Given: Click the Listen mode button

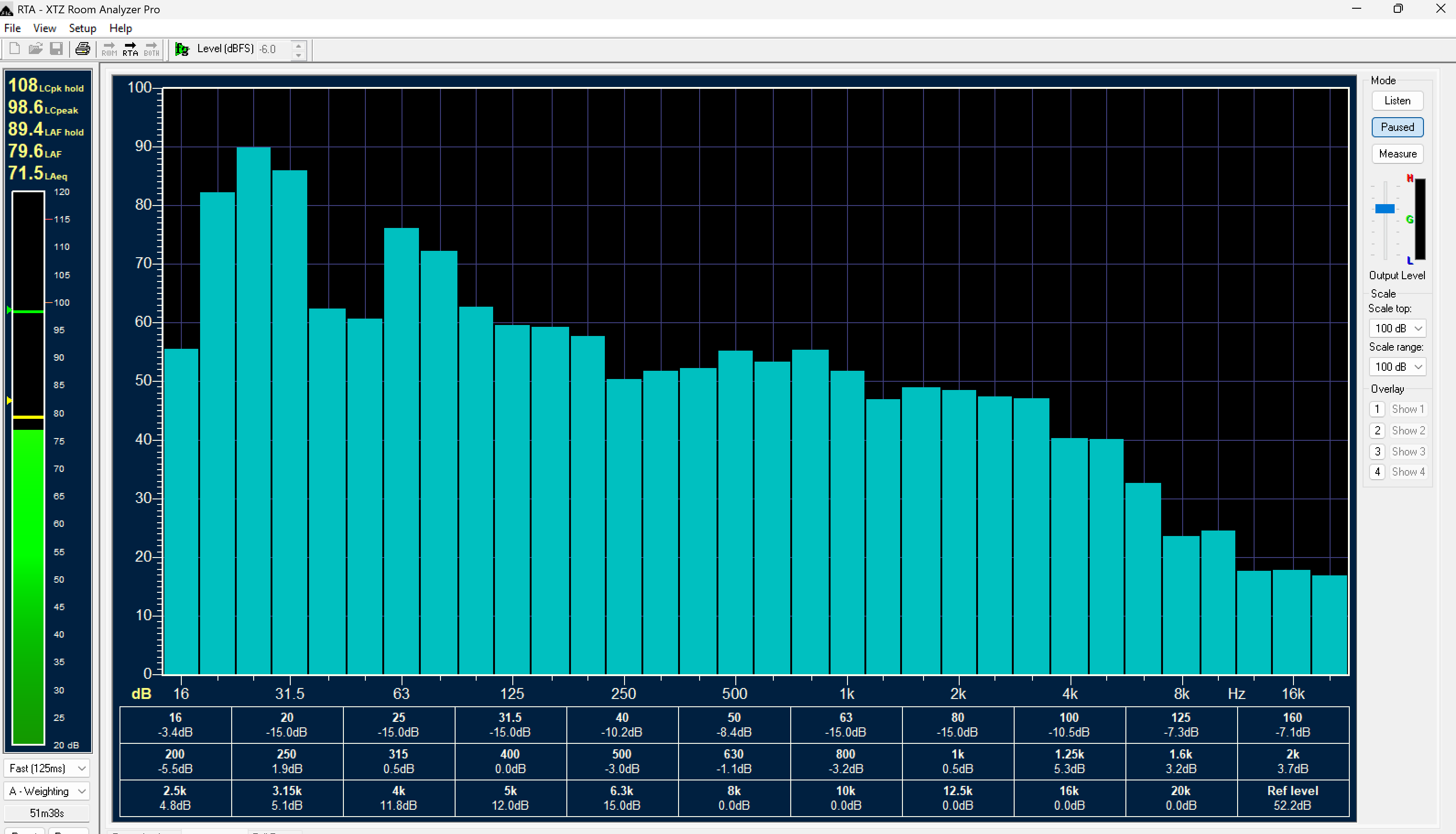Looking at the screenshot, I should 1397,101.
